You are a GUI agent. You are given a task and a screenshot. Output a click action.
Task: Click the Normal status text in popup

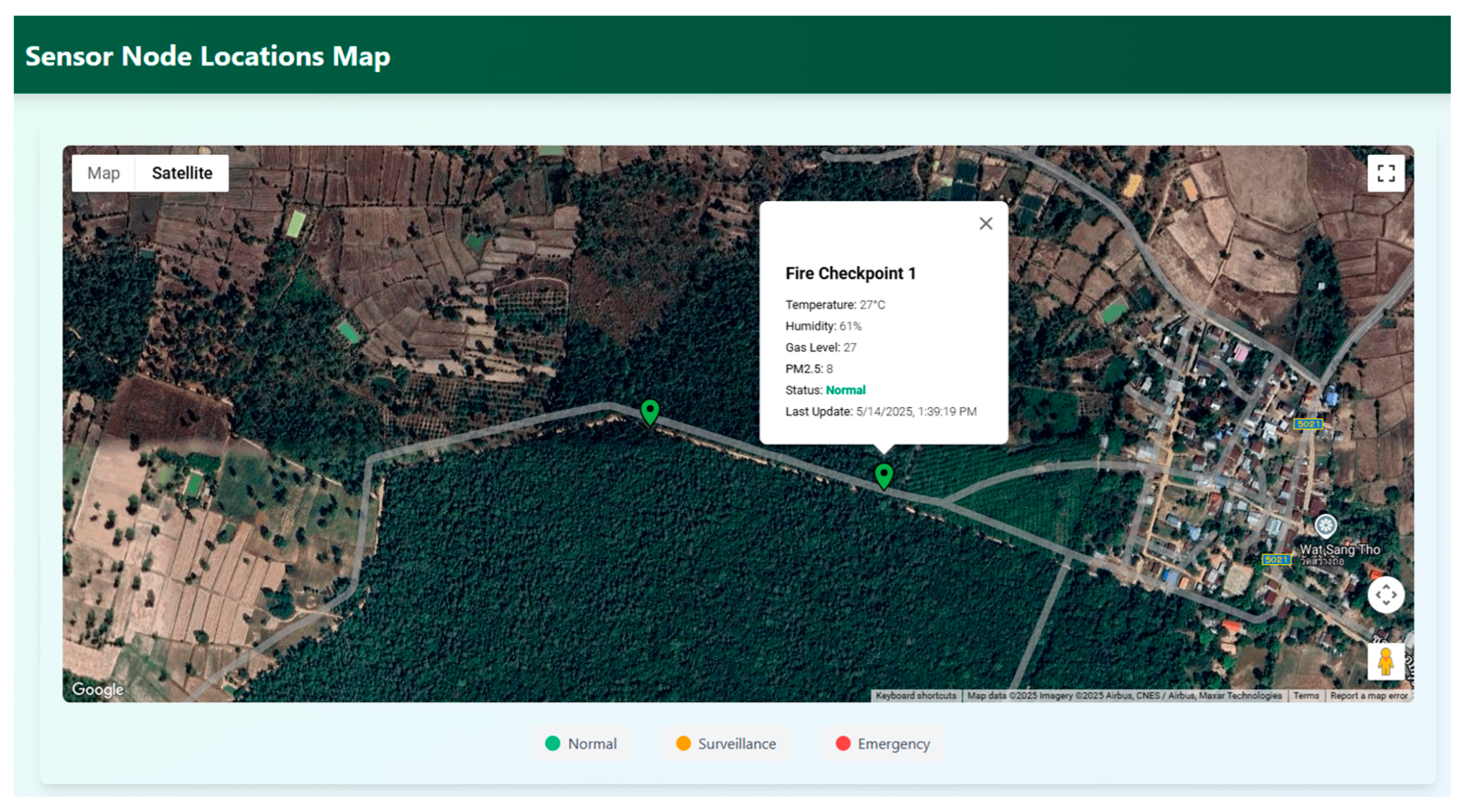845,390
